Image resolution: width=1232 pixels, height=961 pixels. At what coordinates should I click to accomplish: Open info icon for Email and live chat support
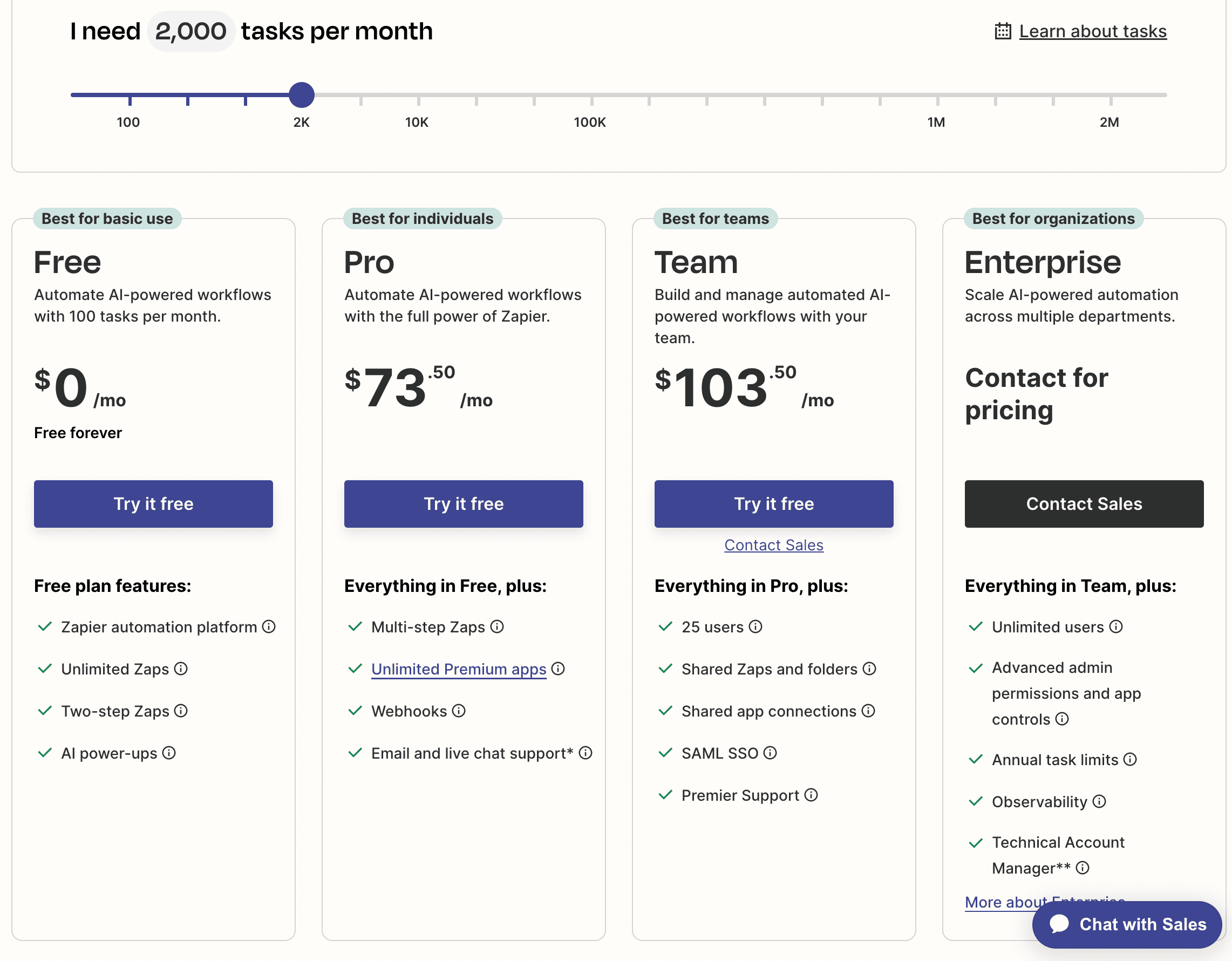(x=586, y=753)
